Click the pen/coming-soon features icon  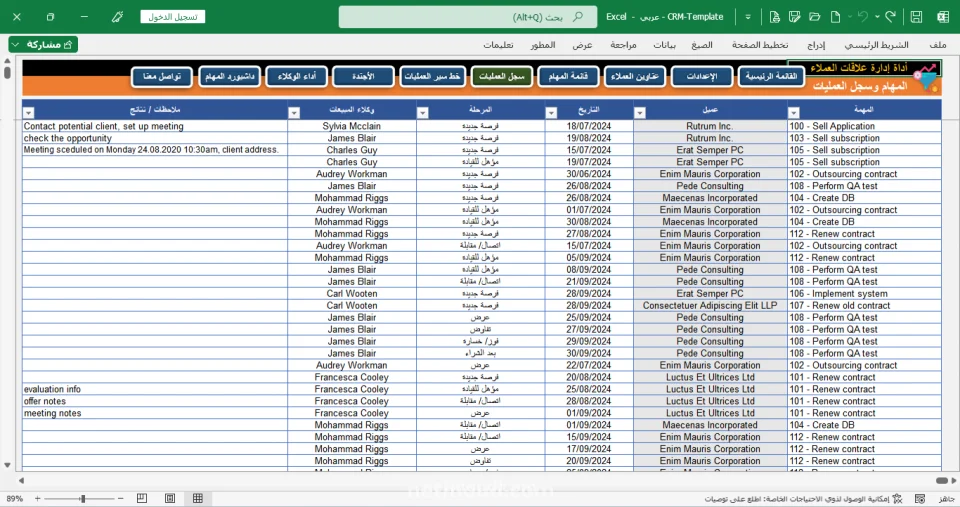click(x=118, y=17)
